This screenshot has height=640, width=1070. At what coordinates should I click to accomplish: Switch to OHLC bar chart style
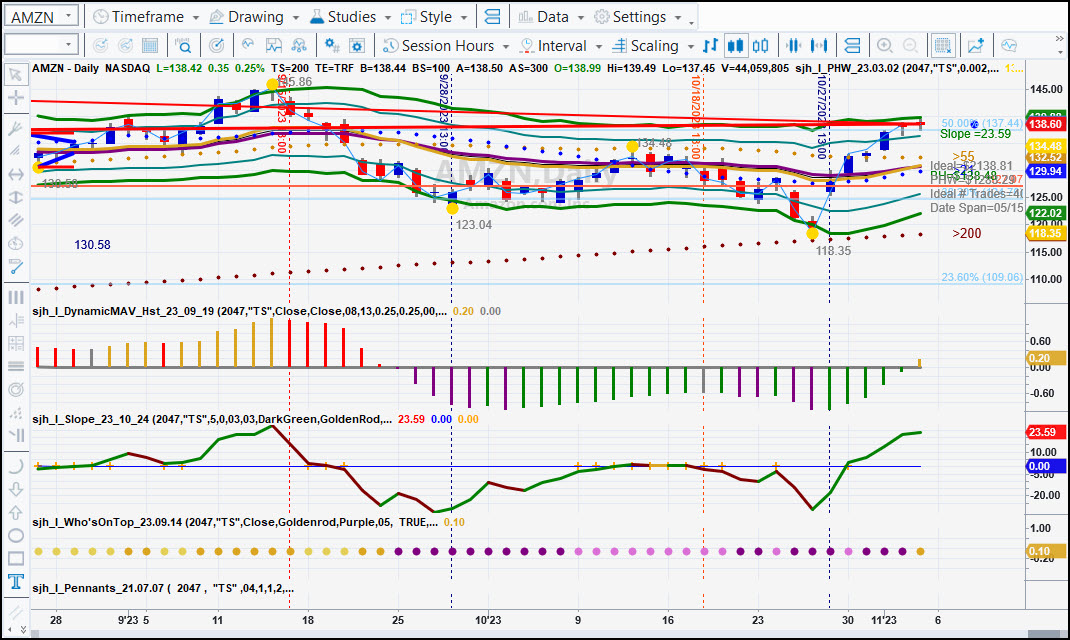pos(710,46)
